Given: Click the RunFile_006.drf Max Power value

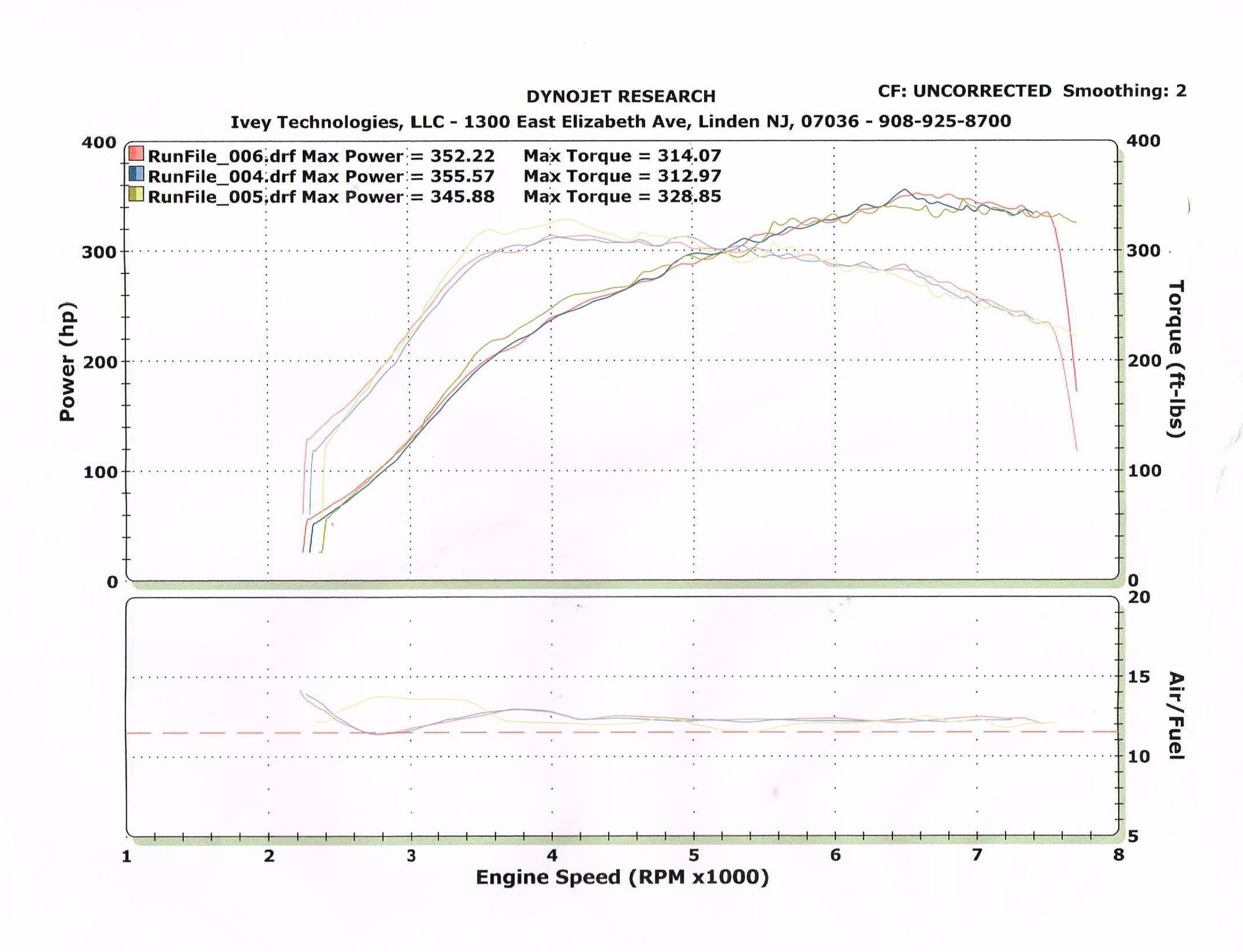Looking at the screenshot, I should tap(462, 155).
